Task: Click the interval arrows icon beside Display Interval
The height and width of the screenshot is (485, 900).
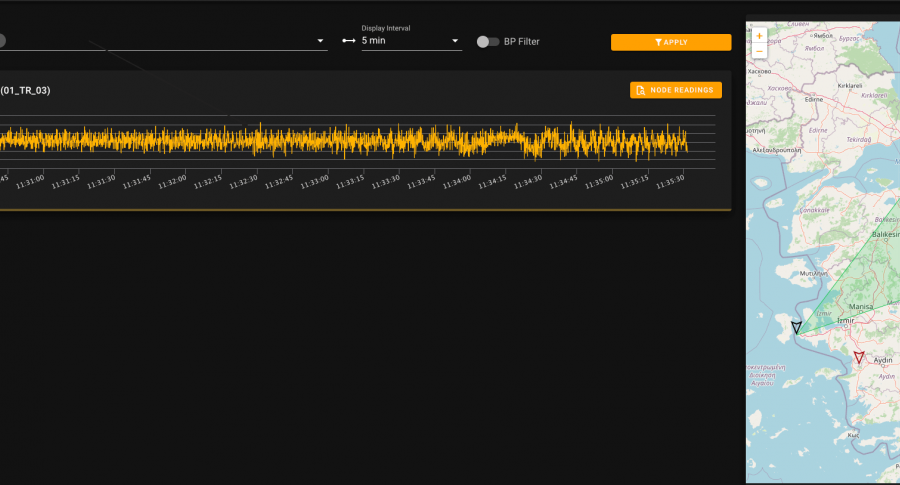Action: pyautogui.click(x=349, y=41)
